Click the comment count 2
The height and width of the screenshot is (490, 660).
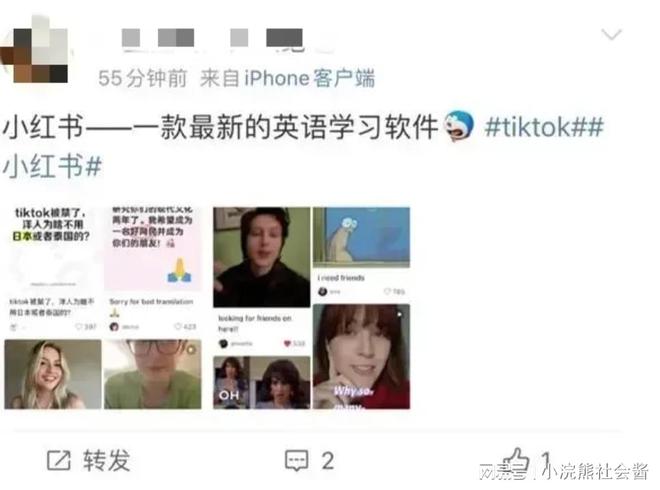click(x=328, y=461)
